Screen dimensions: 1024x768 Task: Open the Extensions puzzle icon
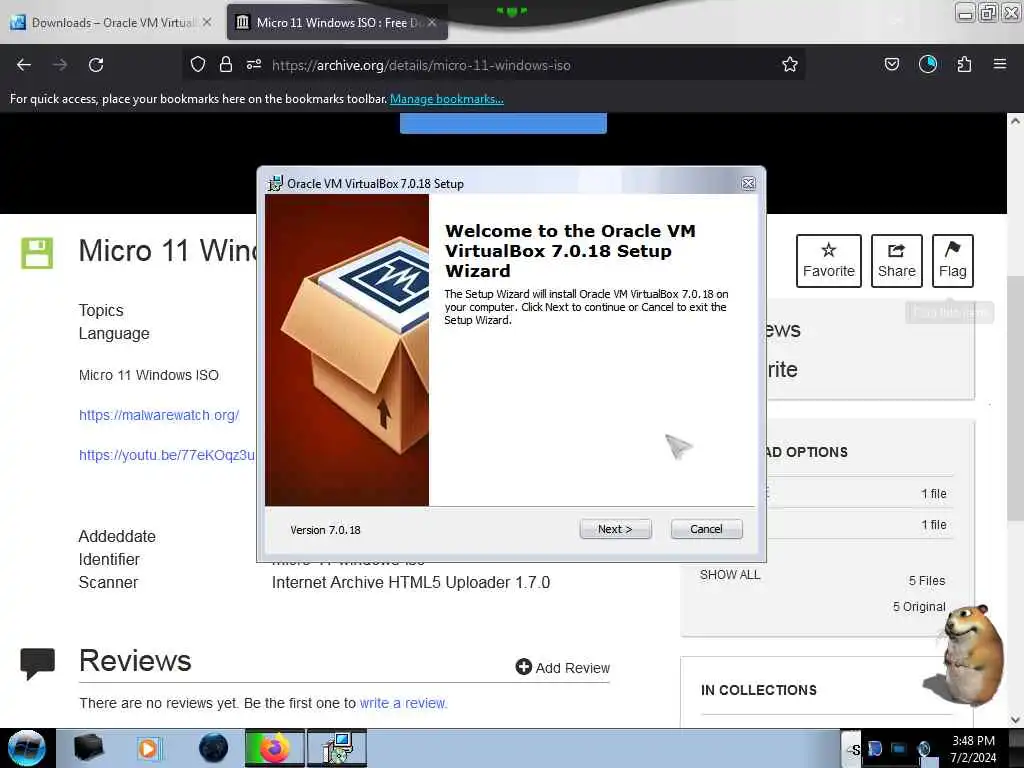(964, 64)
